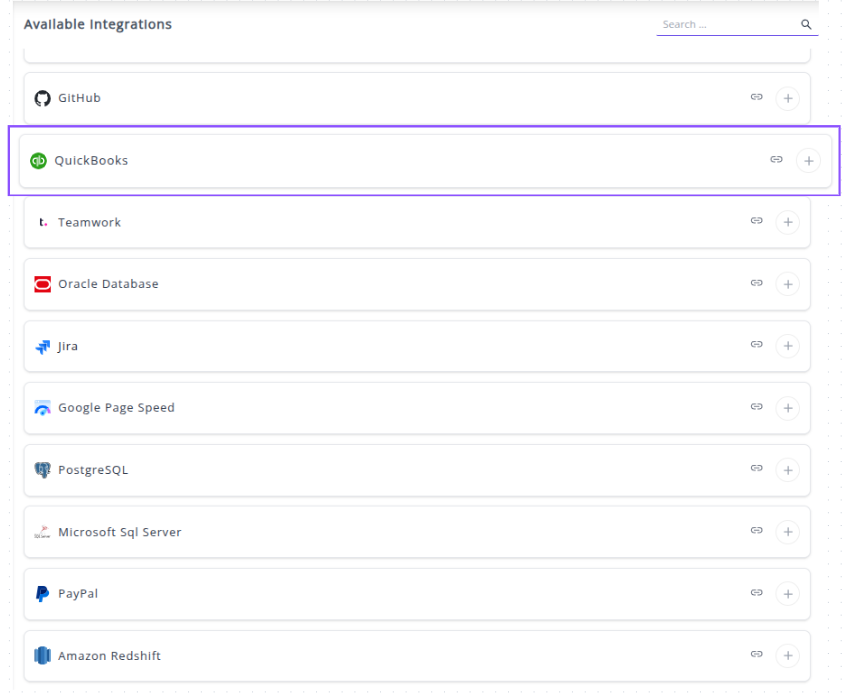Add the QuickBooks integration with plus
Image resolution: width=848 pixels, height=699 pixels.
[807, 160]
